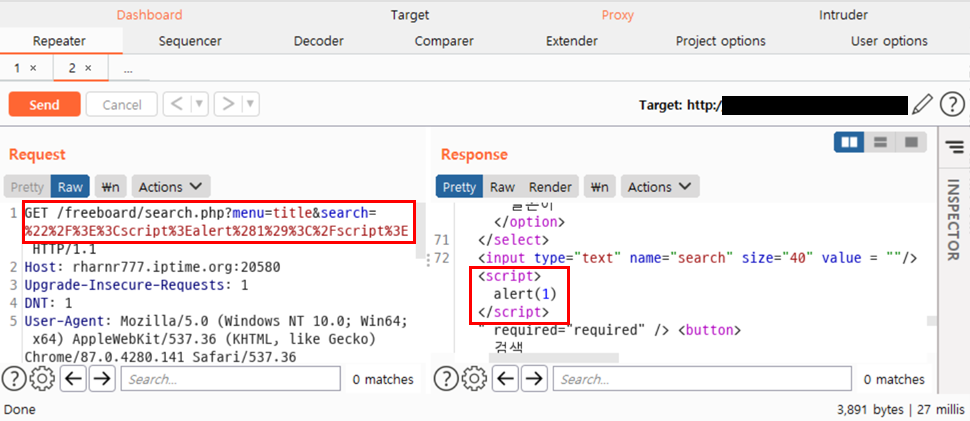This screenshot has width=970, height=421.
Task: Switch Request view to Raw
Action: pos(71,187)
